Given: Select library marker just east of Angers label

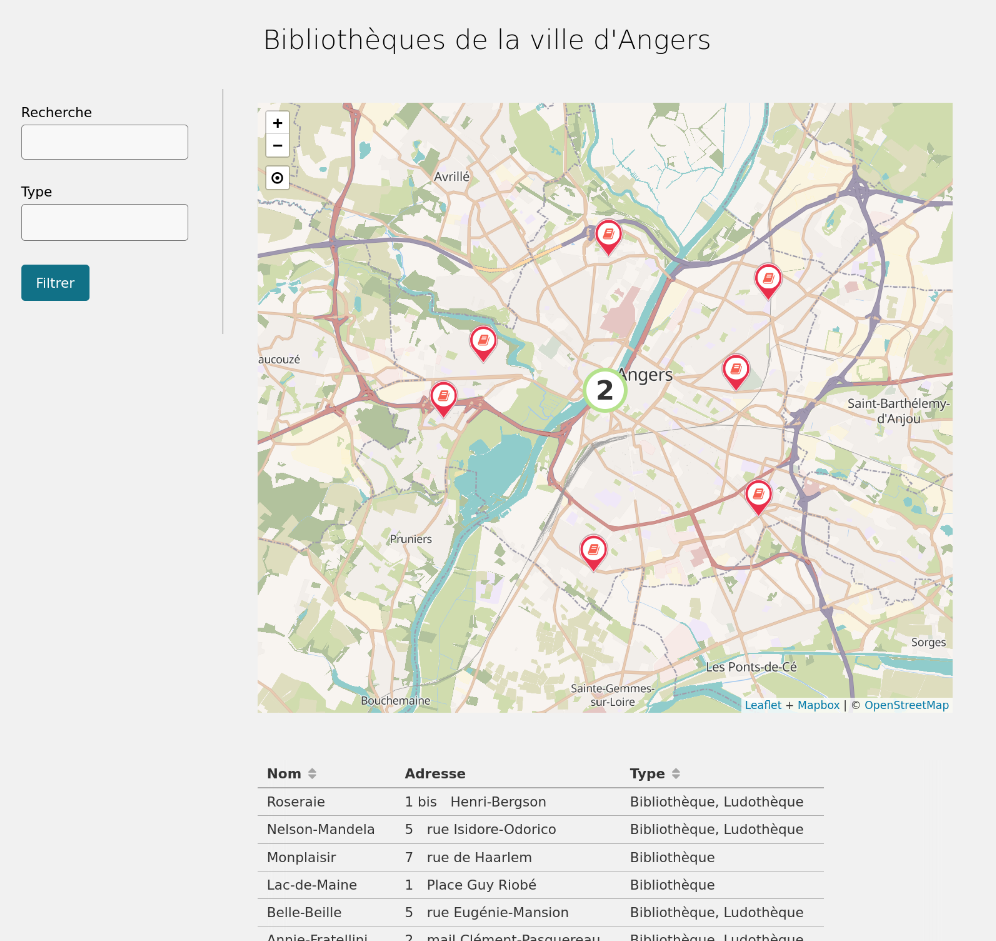Looking at the screenshot, I should click(736, 372).
